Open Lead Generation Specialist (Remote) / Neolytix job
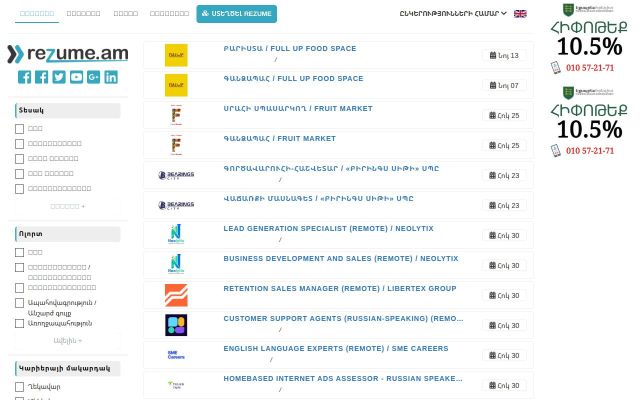640x400 pixels. (329, 229)
